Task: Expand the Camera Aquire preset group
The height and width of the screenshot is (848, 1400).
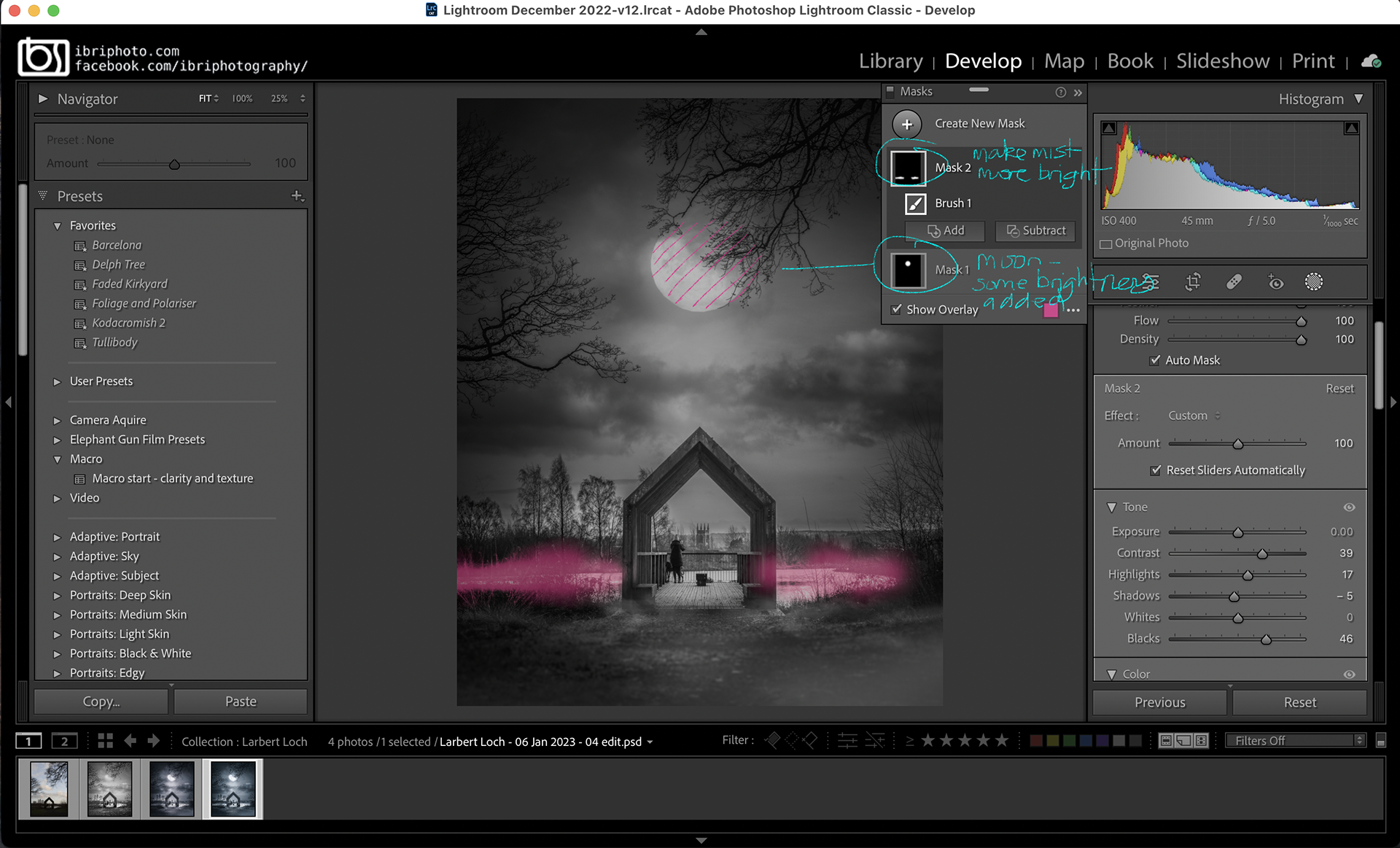Action: pyautogui.click(x=57, y=421)
